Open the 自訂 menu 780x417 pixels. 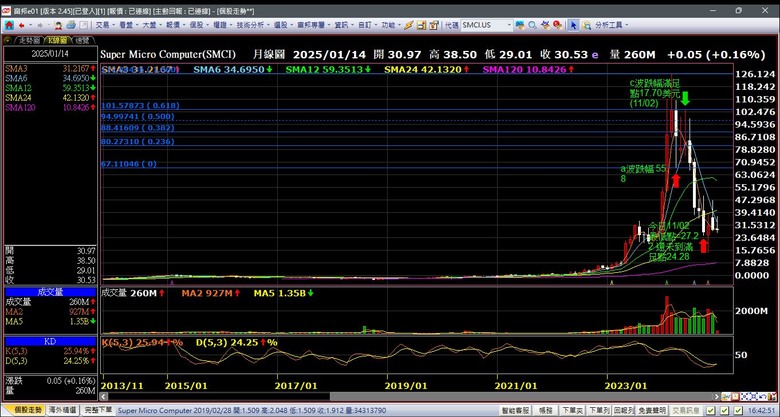(x=368, y=25)
